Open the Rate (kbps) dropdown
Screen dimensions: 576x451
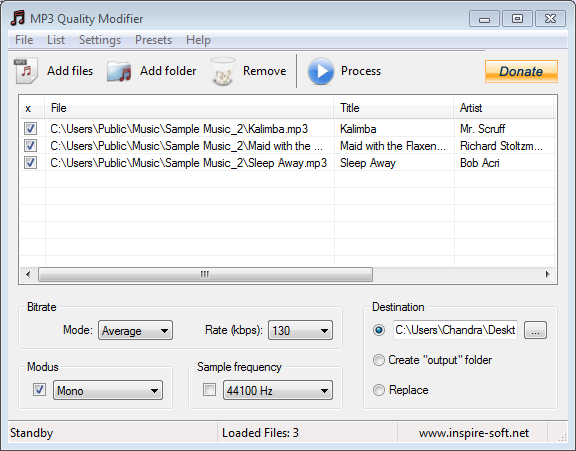[300, 330]
